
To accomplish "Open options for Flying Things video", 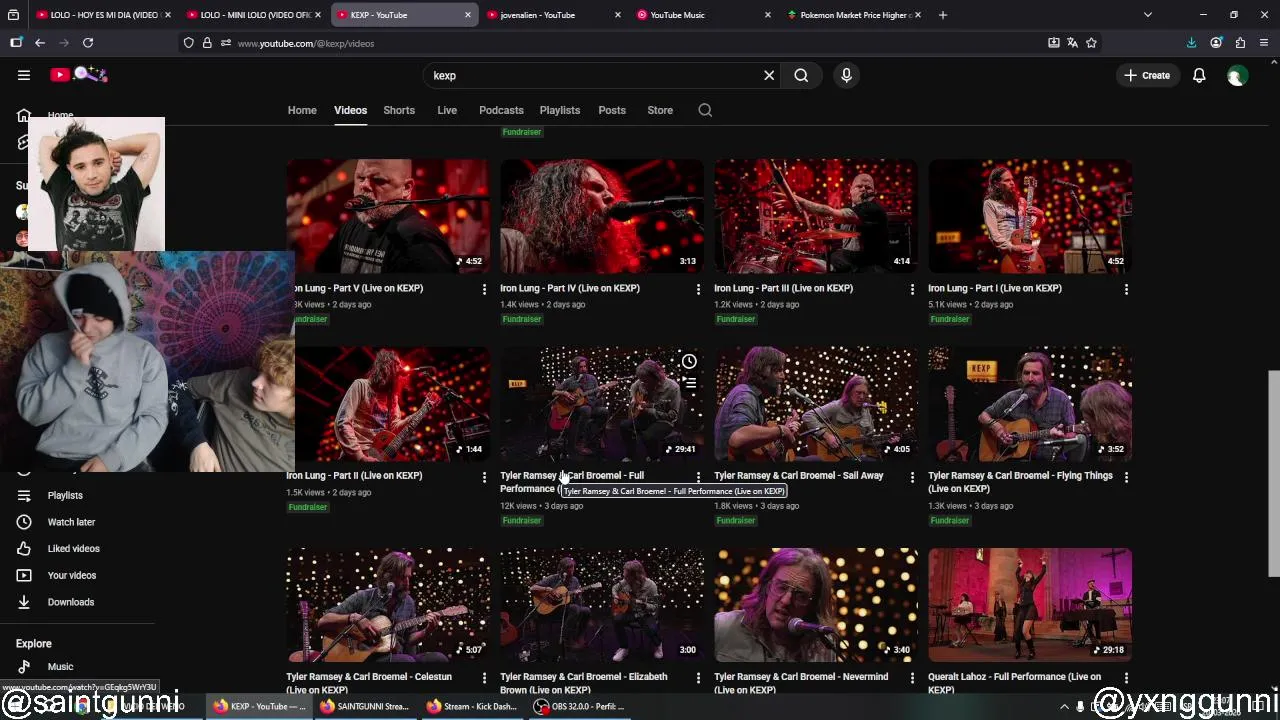I will click(x=1126, y=477).
